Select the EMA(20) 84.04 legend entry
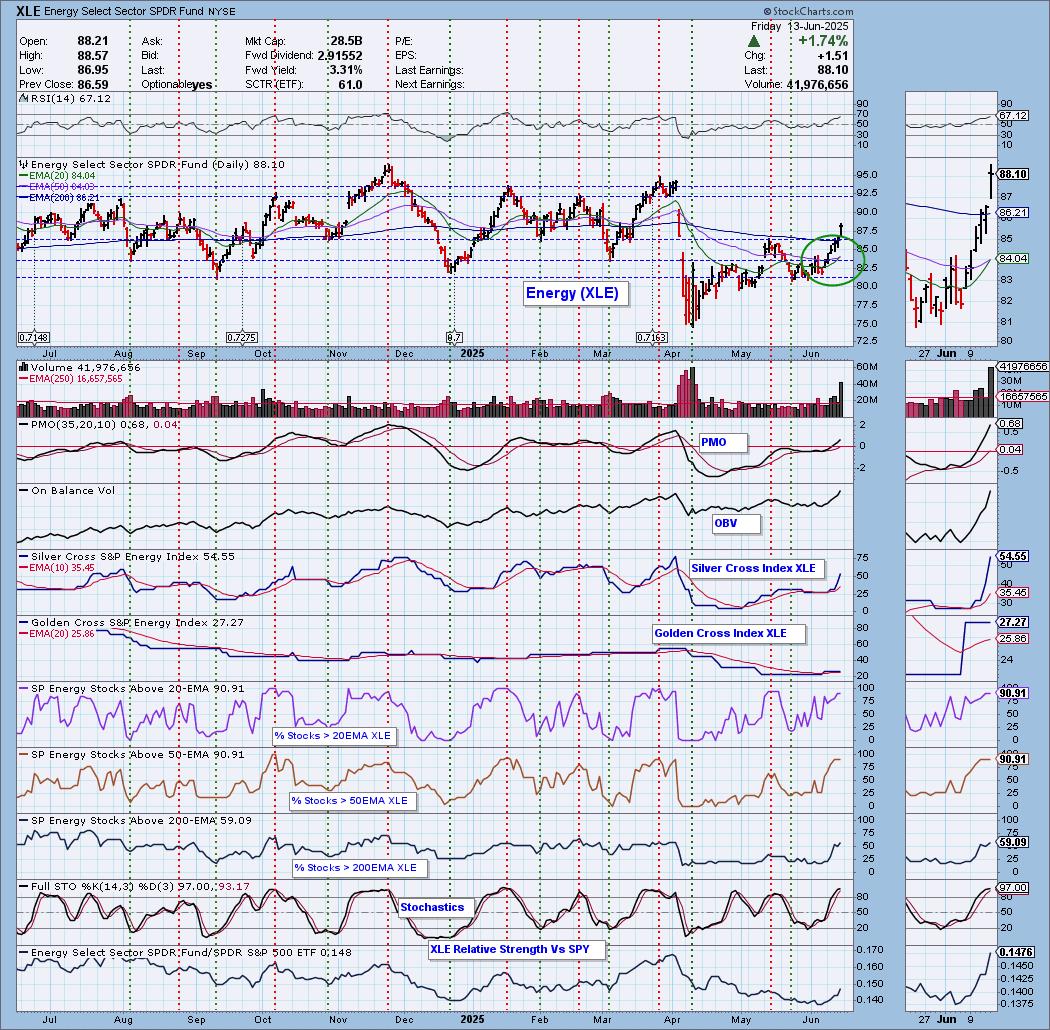The height and width of the screenshot is (1030, 1050). point(57,175)
